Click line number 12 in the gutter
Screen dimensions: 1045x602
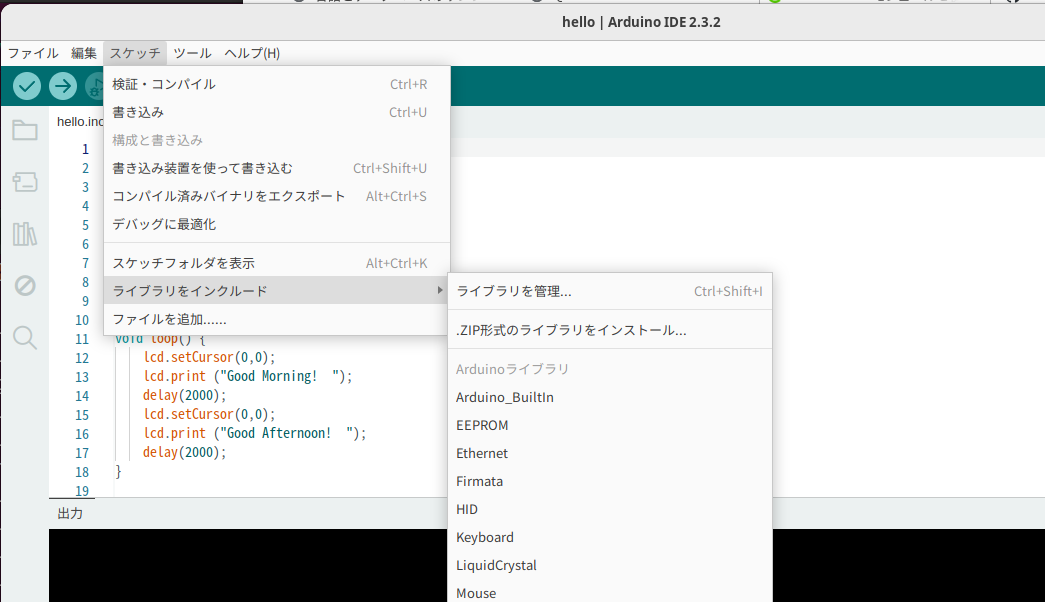(82, 358)
